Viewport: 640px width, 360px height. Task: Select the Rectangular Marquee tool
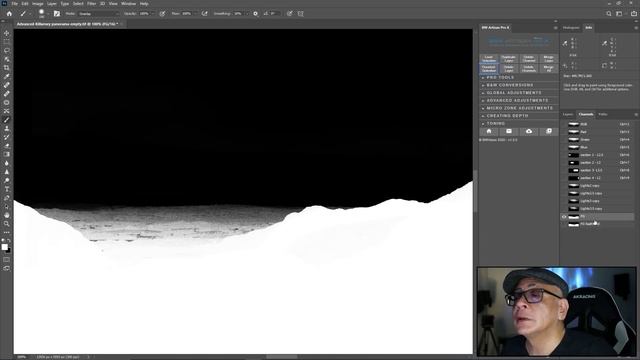pyautogui.click(x=7, y=42)
